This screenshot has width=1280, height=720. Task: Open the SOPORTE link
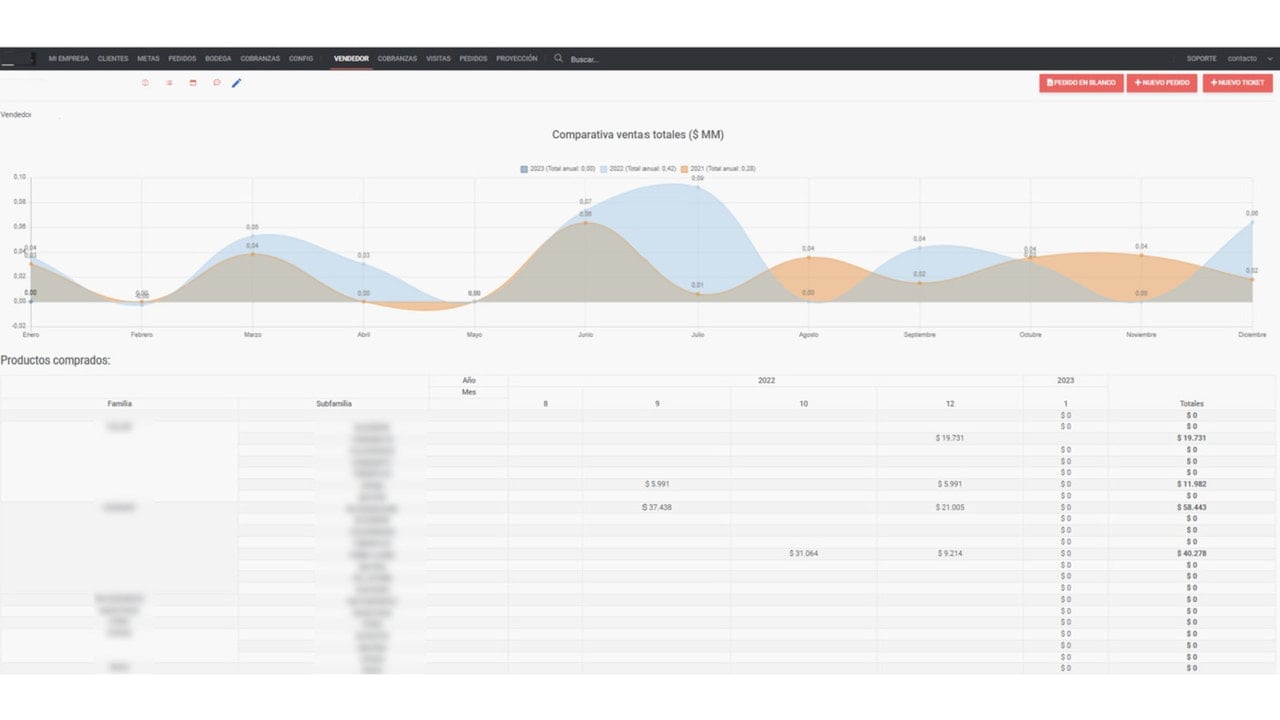point(1202,59)
